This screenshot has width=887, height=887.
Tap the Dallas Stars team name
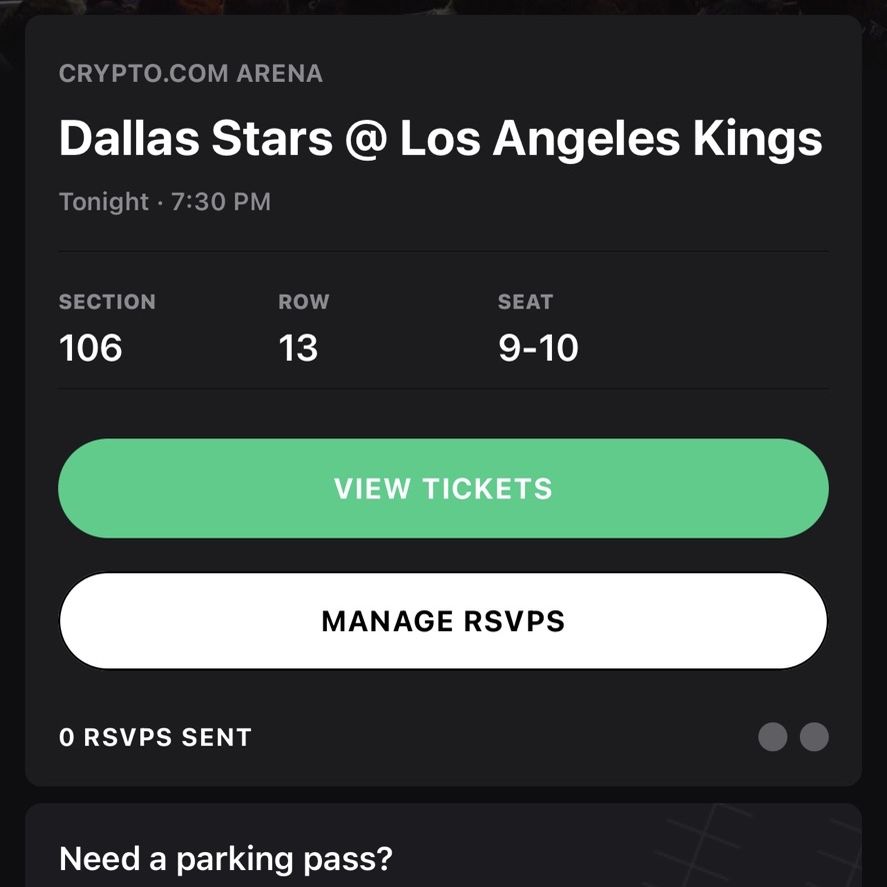[196, 139]
